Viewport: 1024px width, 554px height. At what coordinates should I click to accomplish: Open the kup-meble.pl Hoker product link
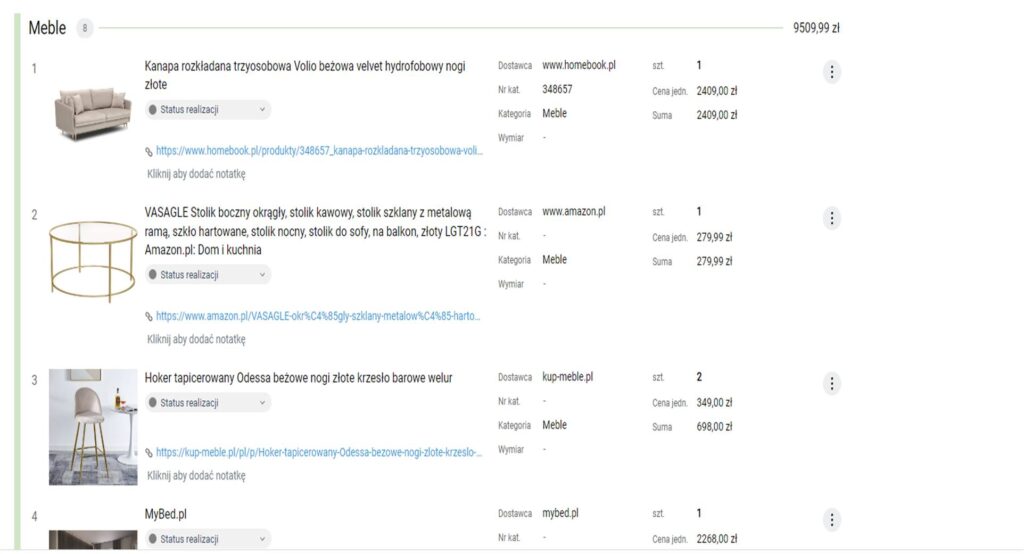[319, 452]
